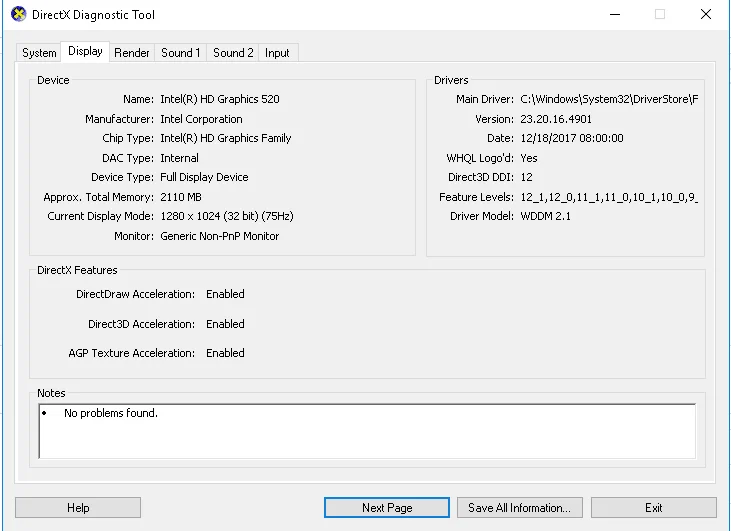The width and height of the screenshot is (731, 531).
Task: Close the DirectX Diagnostic Tool window
Action: tap(706, 14)
